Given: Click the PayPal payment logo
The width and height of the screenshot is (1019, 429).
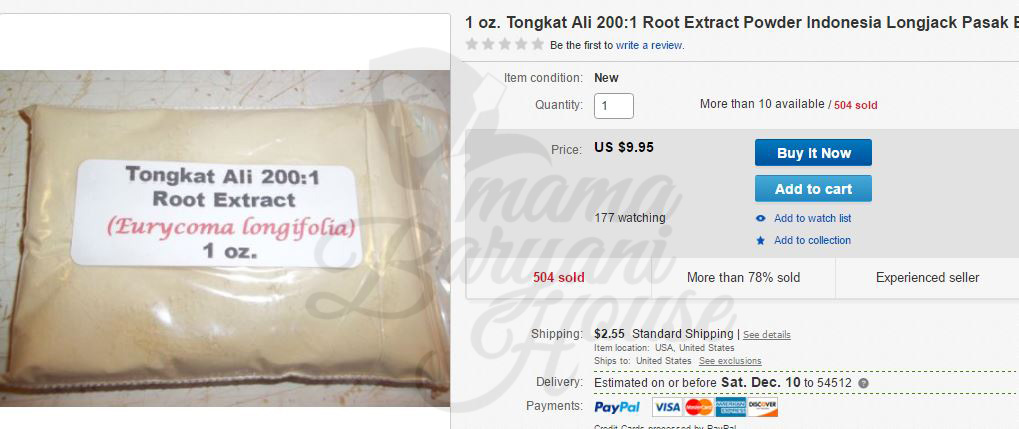Looking at the screenshot, I should [617, 408].
